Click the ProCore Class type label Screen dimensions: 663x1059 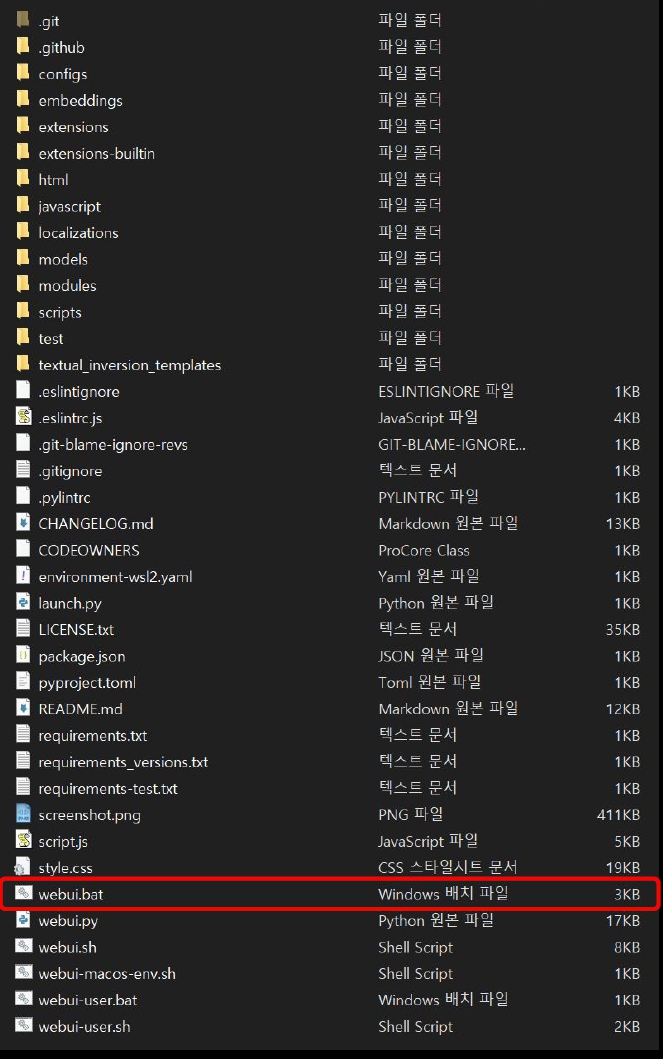point(424,550)
